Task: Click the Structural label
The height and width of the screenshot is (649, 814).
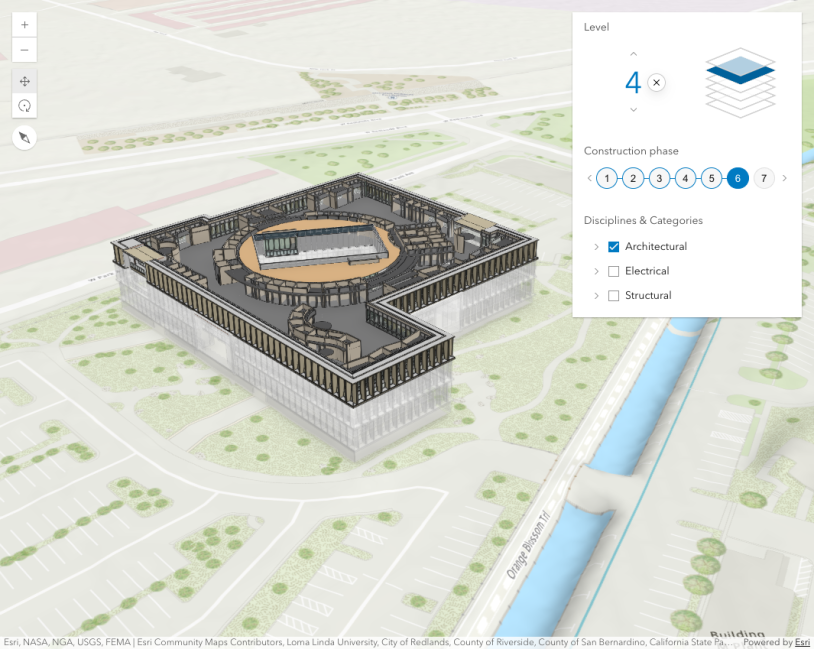Action: 648,295
